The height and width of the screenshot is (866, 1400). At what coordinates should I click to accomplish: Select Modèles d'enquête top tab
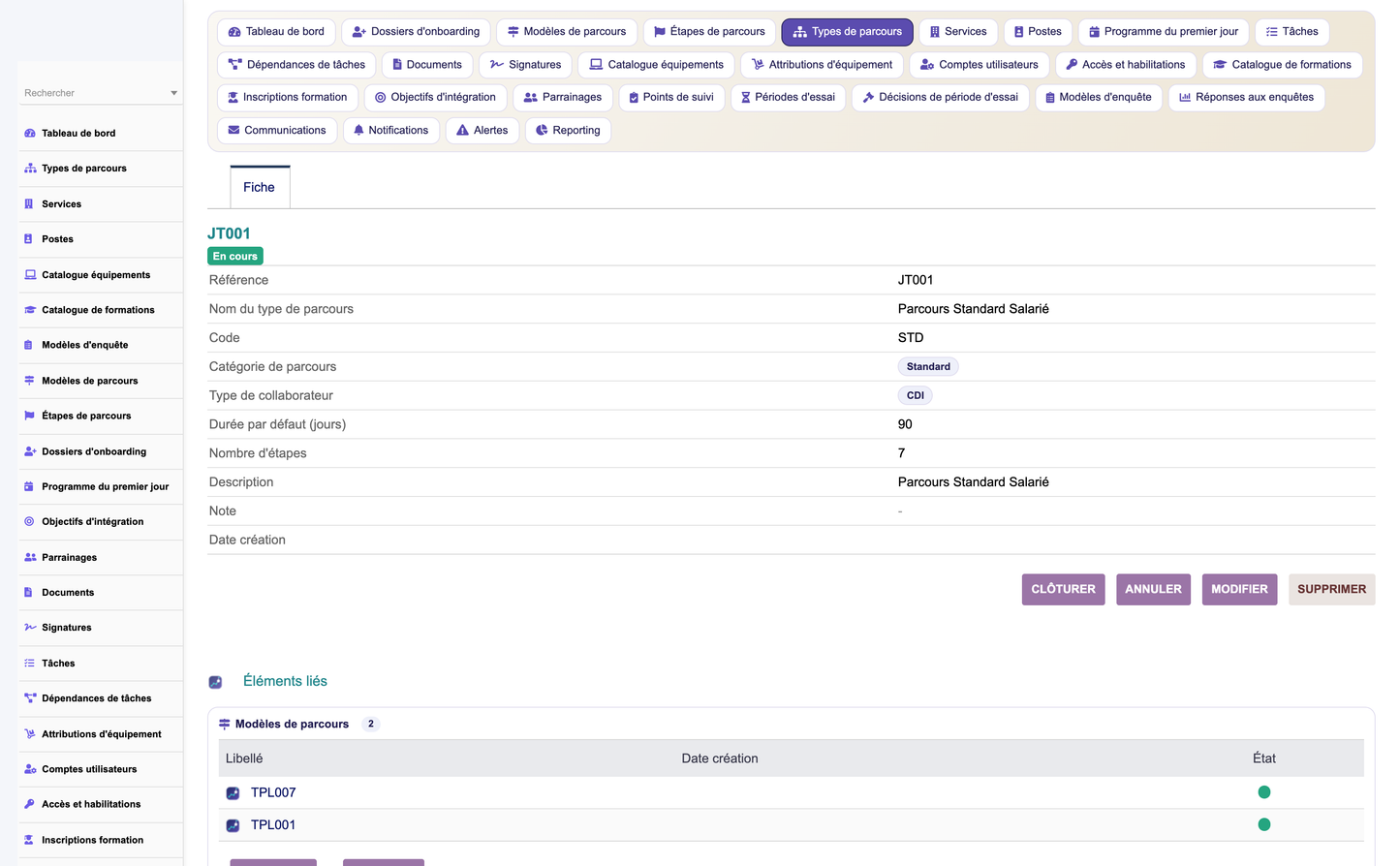(1099, 98)
